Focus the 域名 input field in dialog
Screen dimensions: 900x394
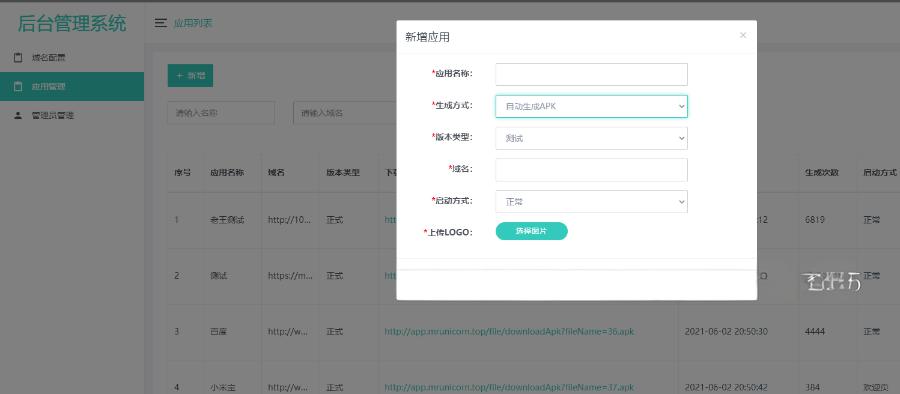coord(591,169)
